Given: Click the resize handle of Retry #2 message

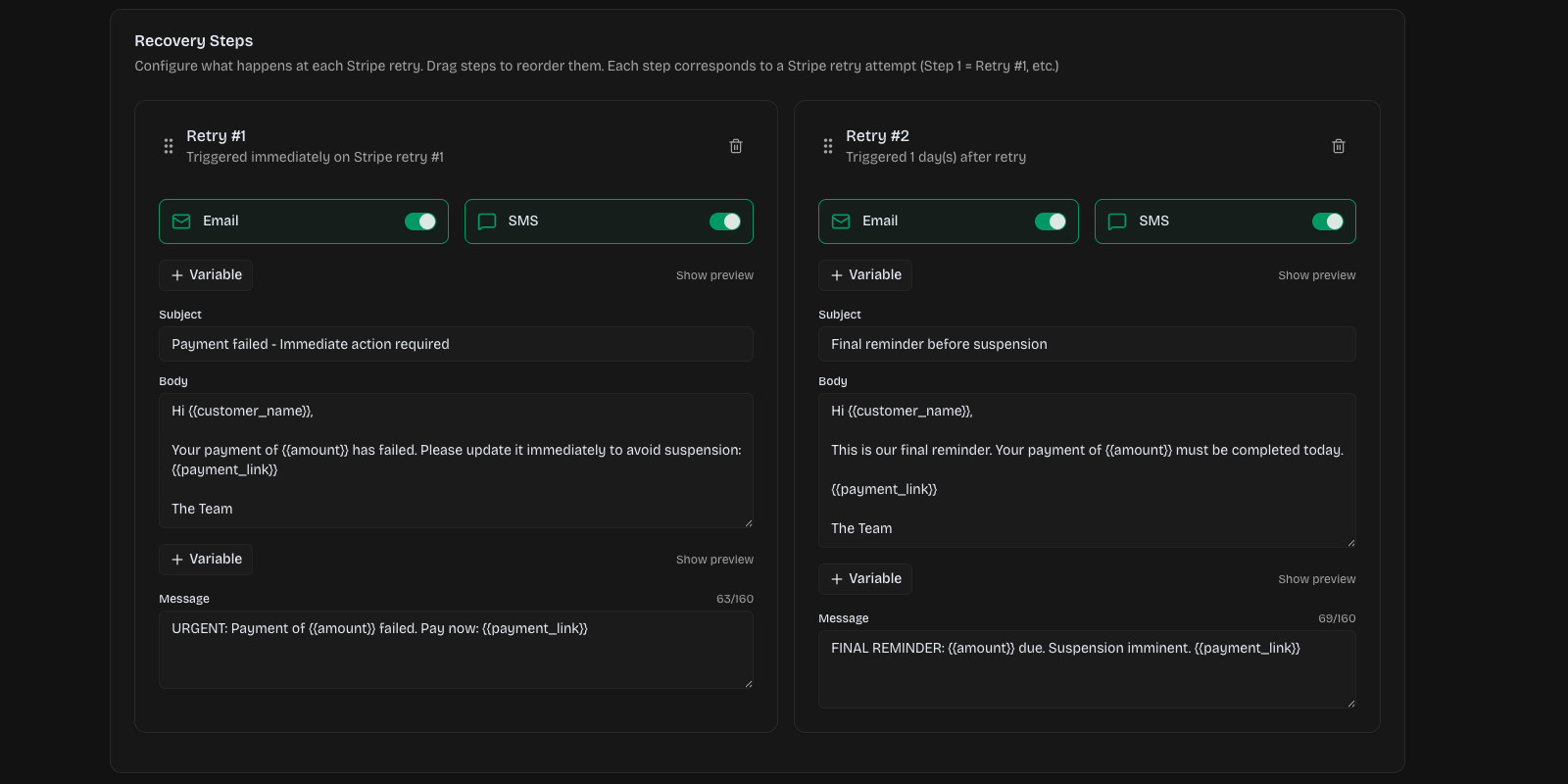Looking at the screenshot, I should click(1351, 704).
